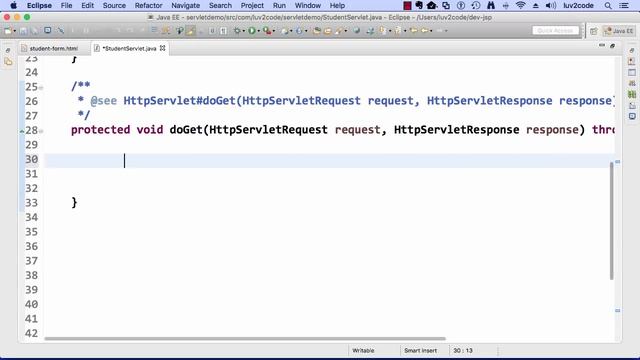Open the Project menu
This screenshot has width=640, height=360.
252,5
